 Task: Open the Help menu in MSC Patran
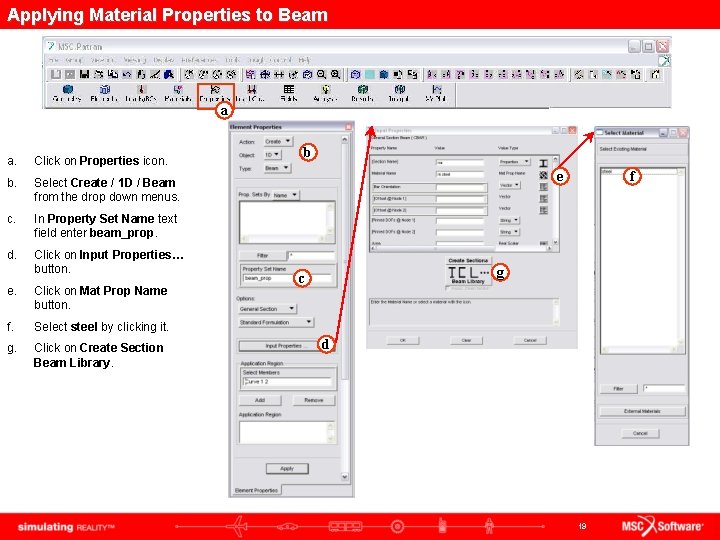click(x=304, y=60)
